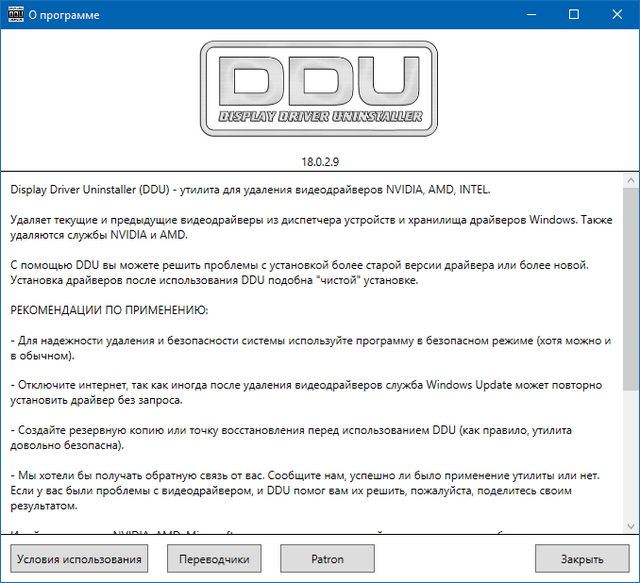Click the version number 18.0.2.9
640x583 pixels.
coord(320,160)
